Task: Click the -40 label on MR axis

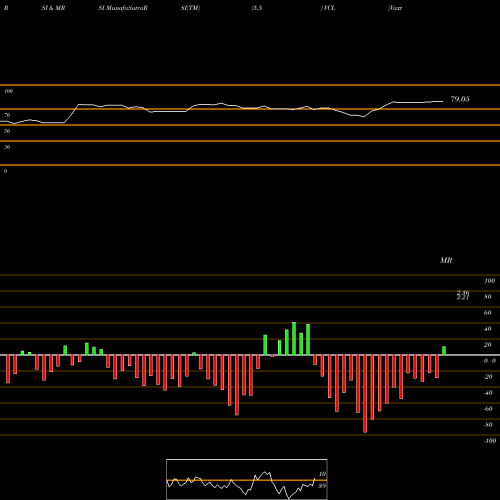Action: click(x=488, y=393)
